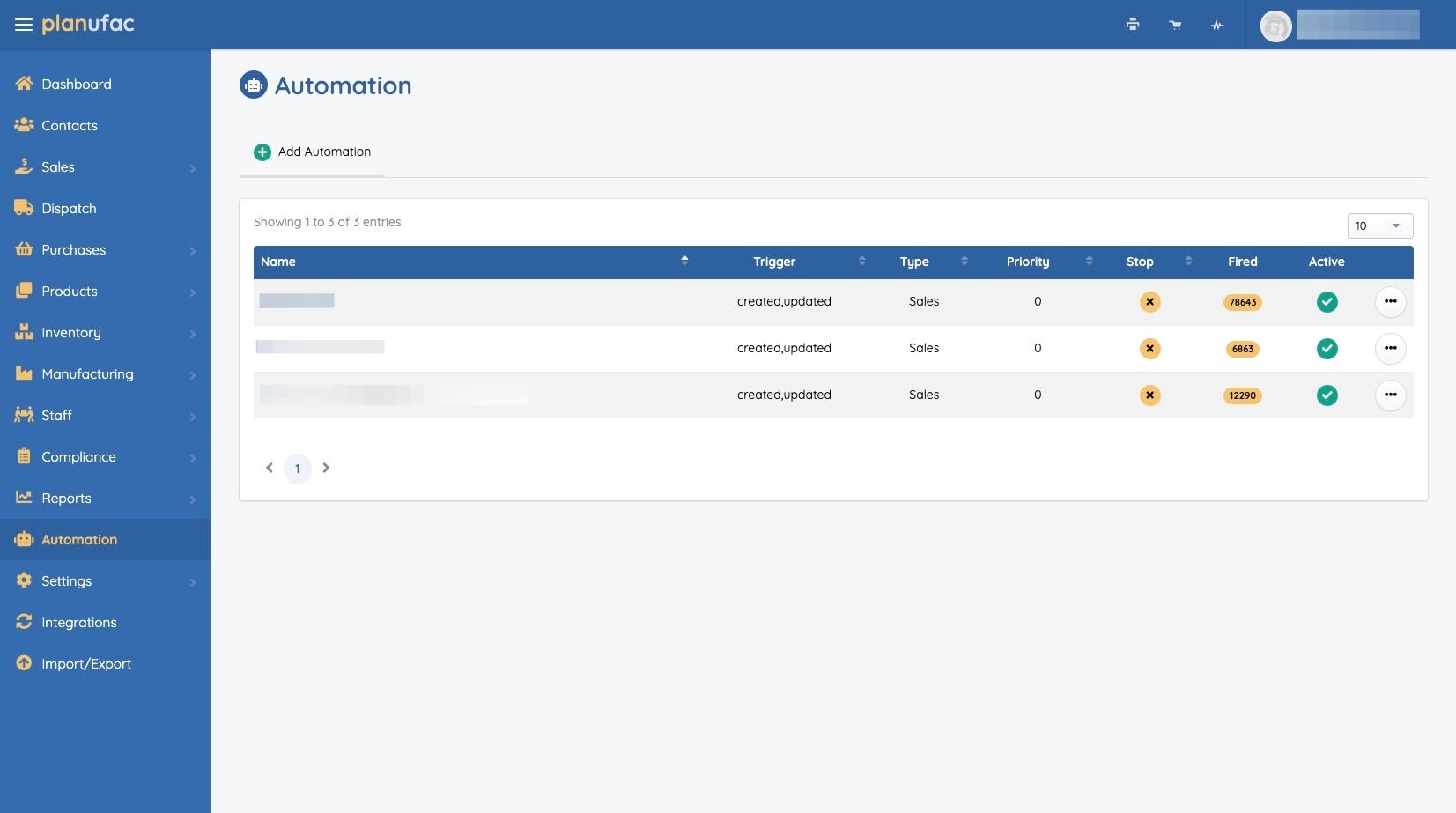
Task: Toggle Stop status on third automation
Action: coord(1149,395)
